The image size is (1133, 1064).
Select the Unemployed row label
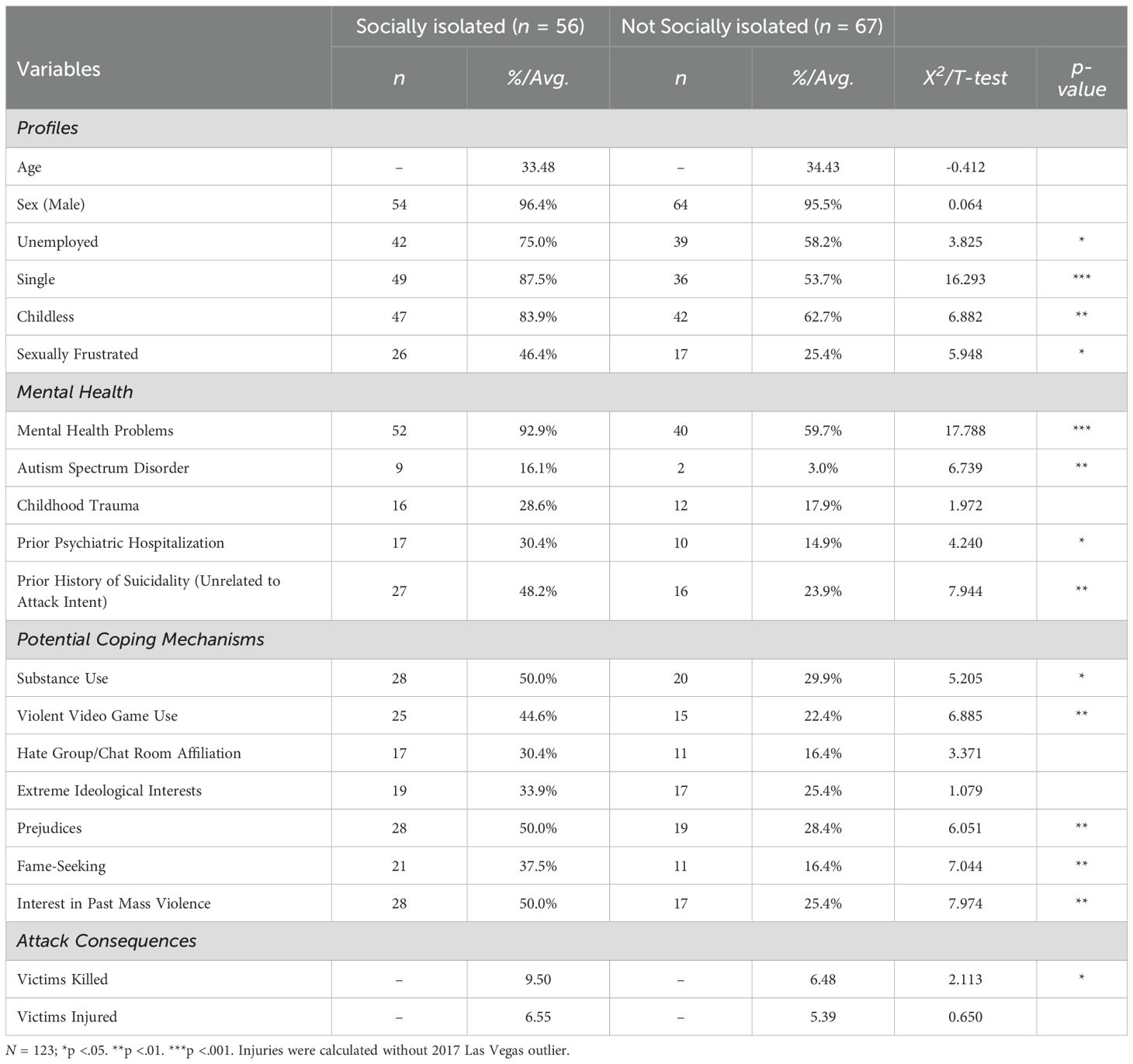pyautogui.click(x=57, y=241)
